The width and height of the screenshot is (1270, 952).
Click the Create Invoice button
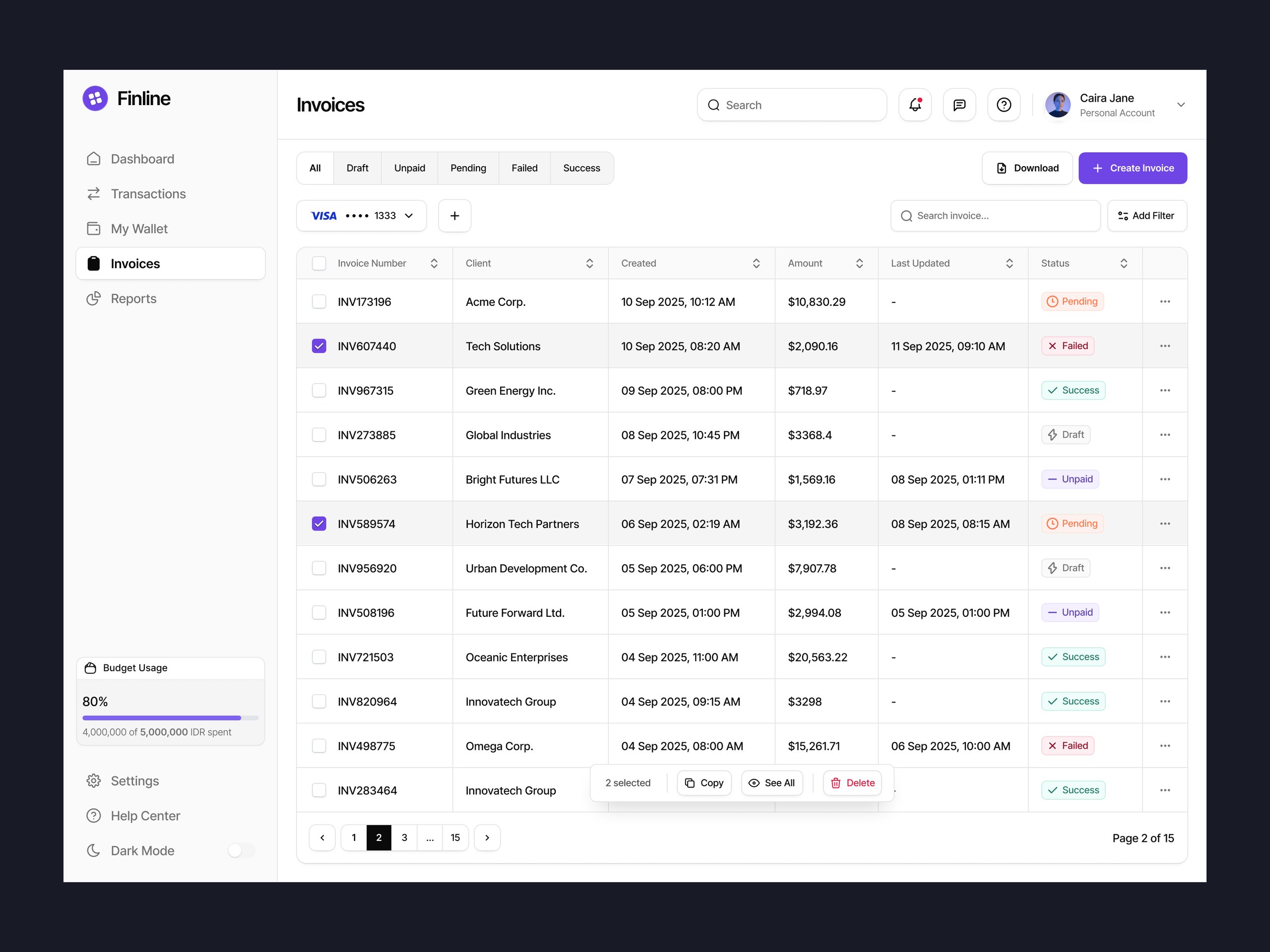(1132, 168)
